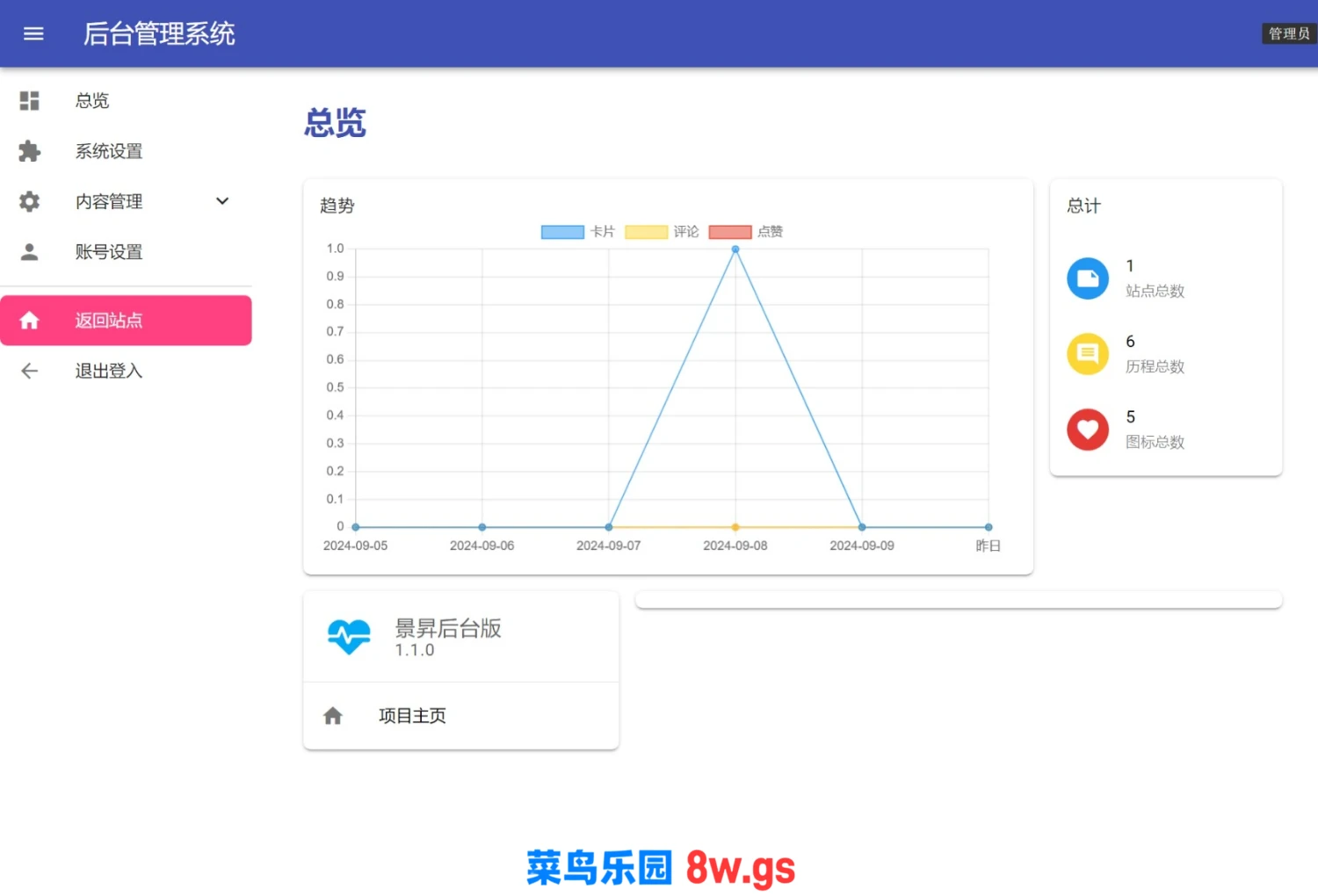The height and width of the screenshot is (896, 1318).
Task: Click the 趋势 card heading
Action: (x=337, y=206)
